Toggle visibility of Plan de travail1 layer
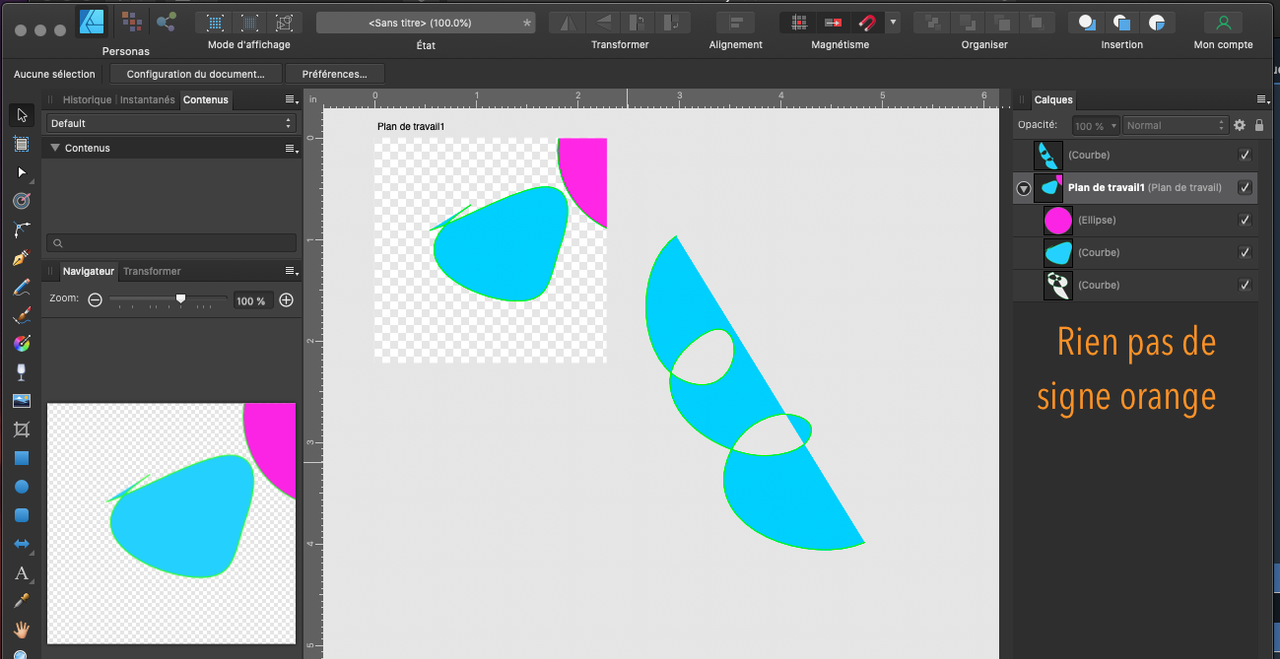1280x659 pixels. pyautogui.click(x=1245, y=187)
